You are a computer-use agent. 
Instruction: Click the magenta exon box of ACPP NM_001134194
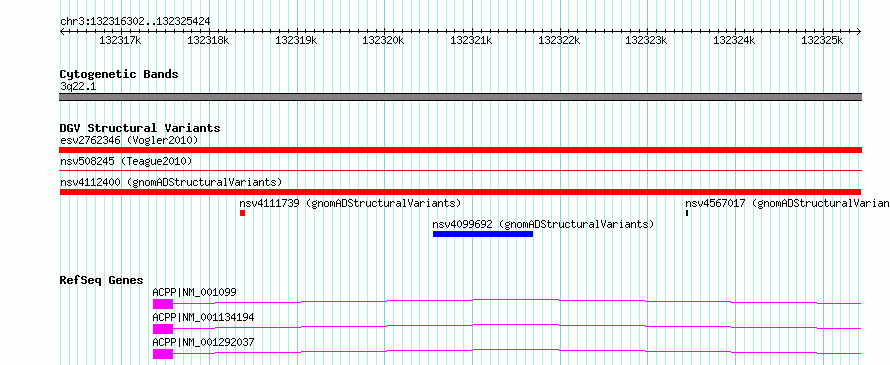pos(163,329)
